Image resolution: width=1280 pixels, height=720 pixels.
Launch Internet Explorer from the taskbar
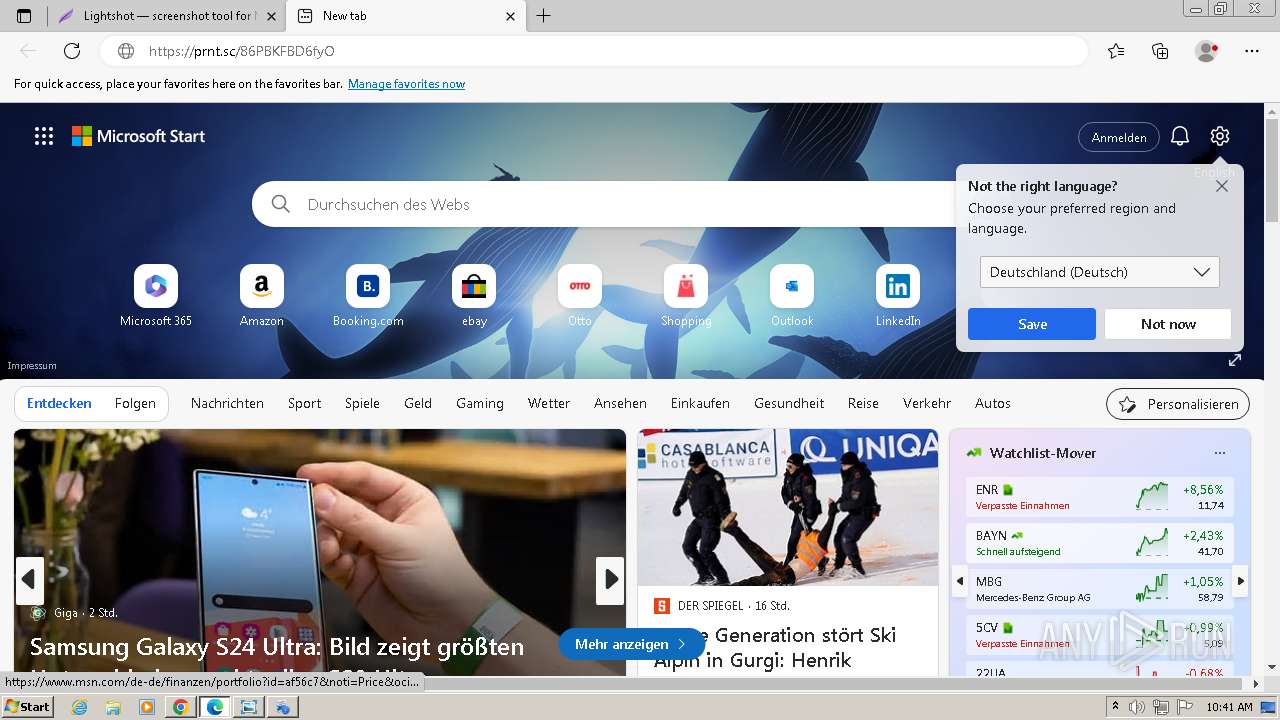pyautogui.click(x=80, y=707)
